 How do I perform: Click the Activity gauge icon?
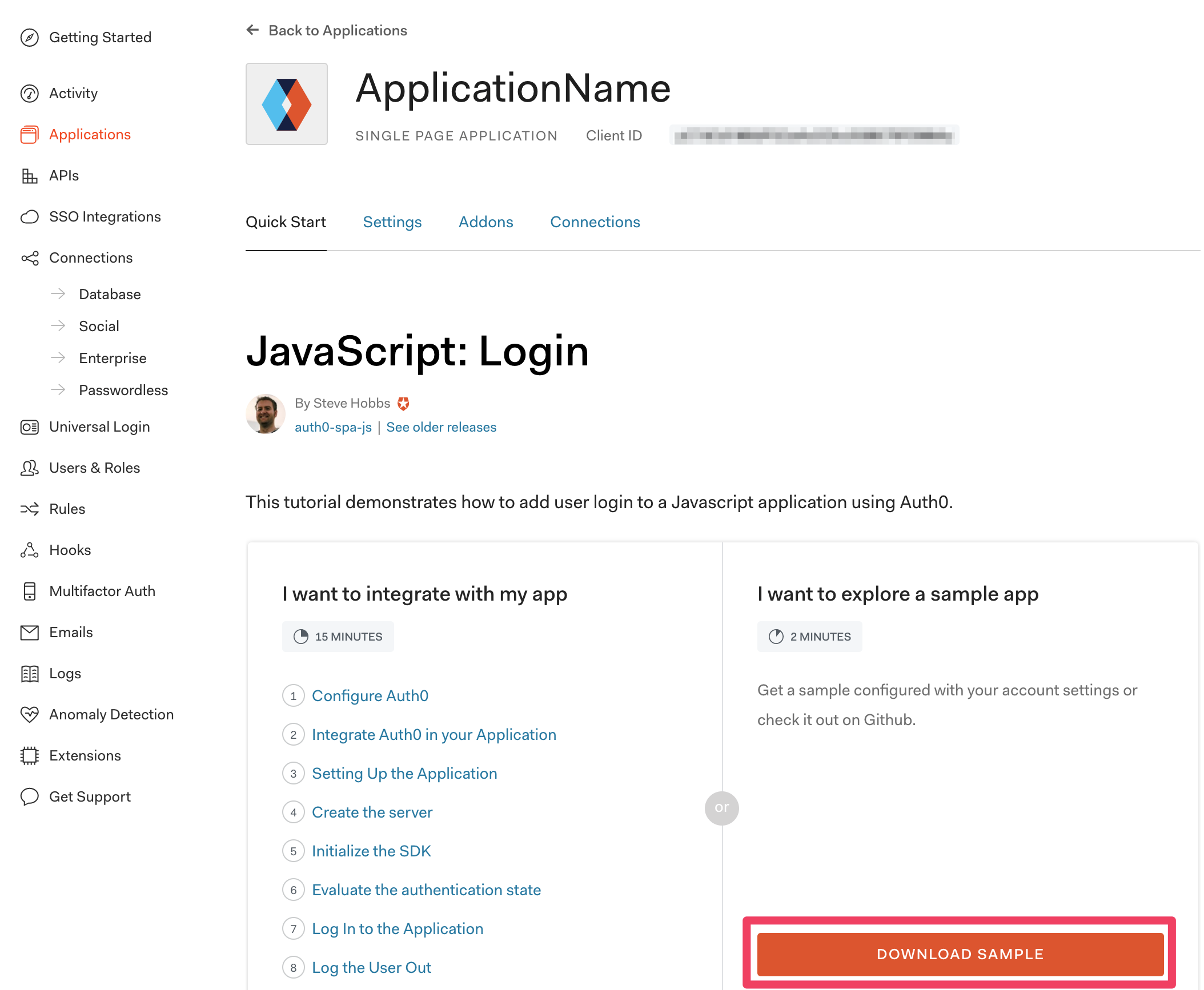(x=29, y=94)
